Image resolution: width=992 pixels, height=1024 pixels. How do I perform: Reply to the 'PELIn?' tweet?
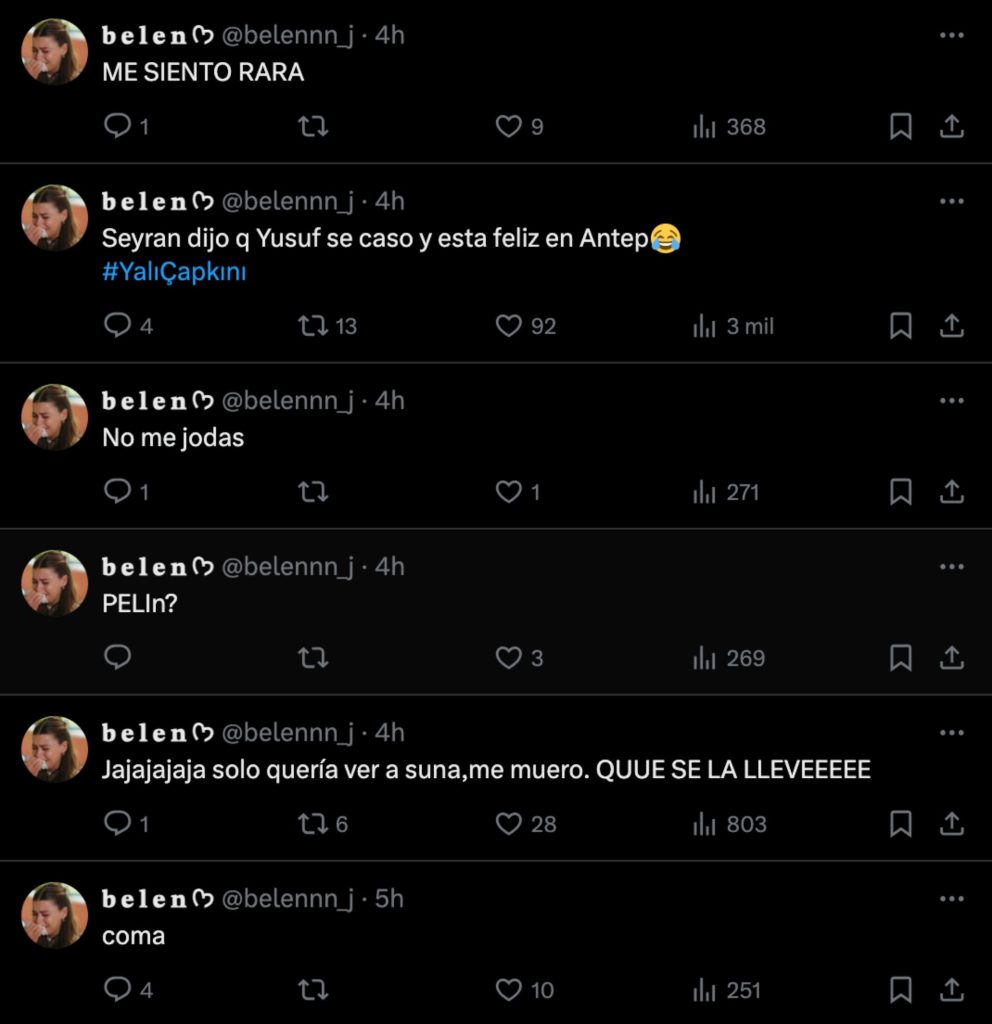tap(118, 657)
